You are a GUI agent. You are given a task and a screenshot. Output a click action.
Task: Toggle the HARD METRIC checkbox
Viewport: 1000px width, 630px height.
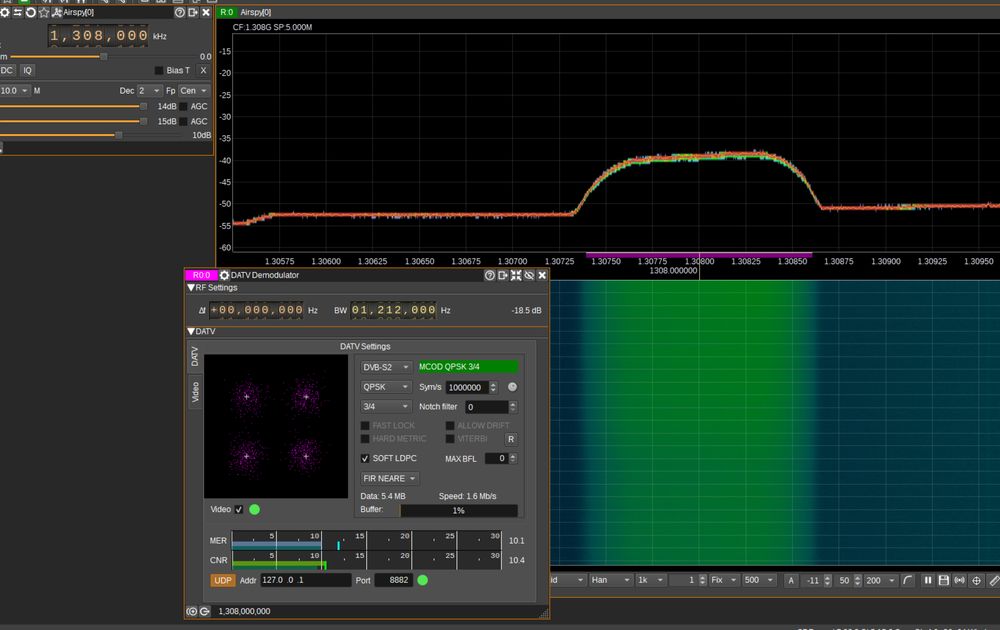click(x=365, y=439)
